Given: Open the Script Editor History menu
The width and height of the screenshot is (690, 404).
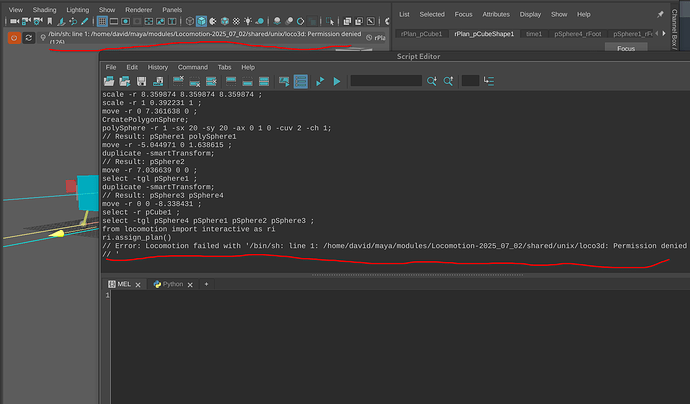Looking at the screenshot, I should coord(158,67).
